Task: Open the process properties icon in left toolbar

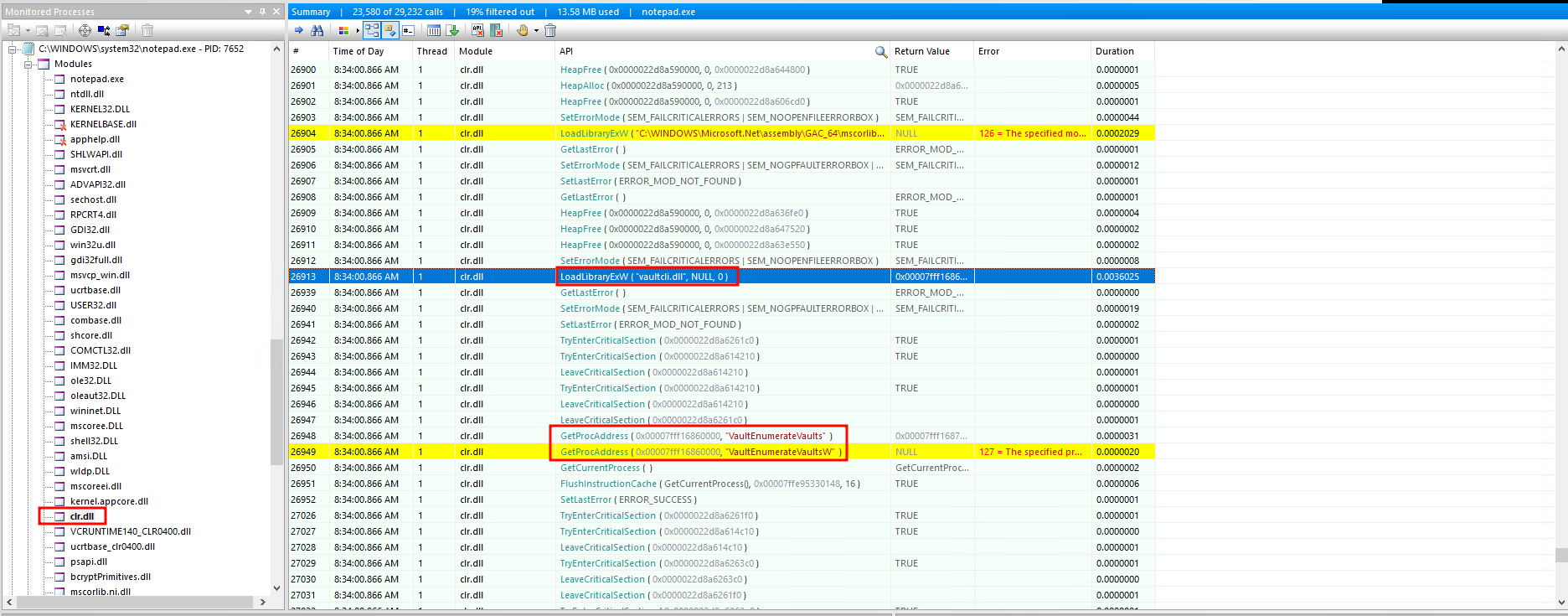Action: pyautogui.click(x=122, y=30)
